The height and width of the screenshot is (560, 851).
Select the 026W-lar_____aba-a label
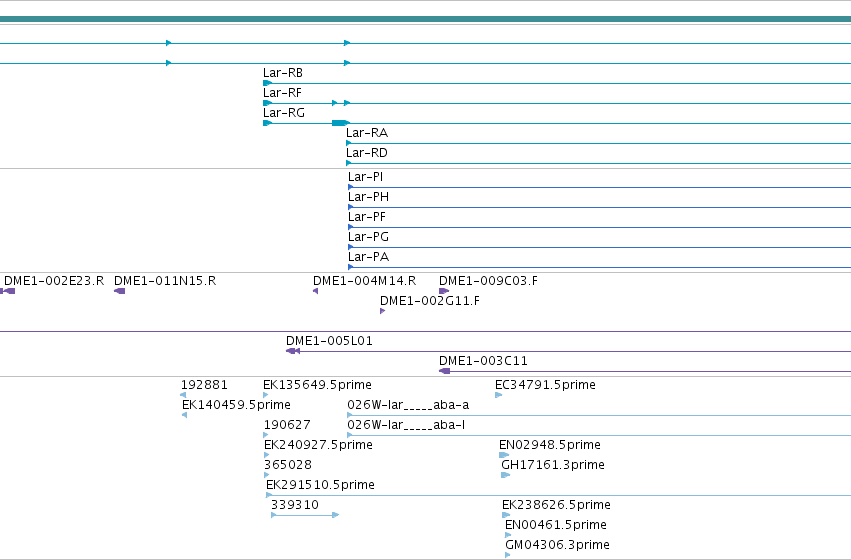408,405
